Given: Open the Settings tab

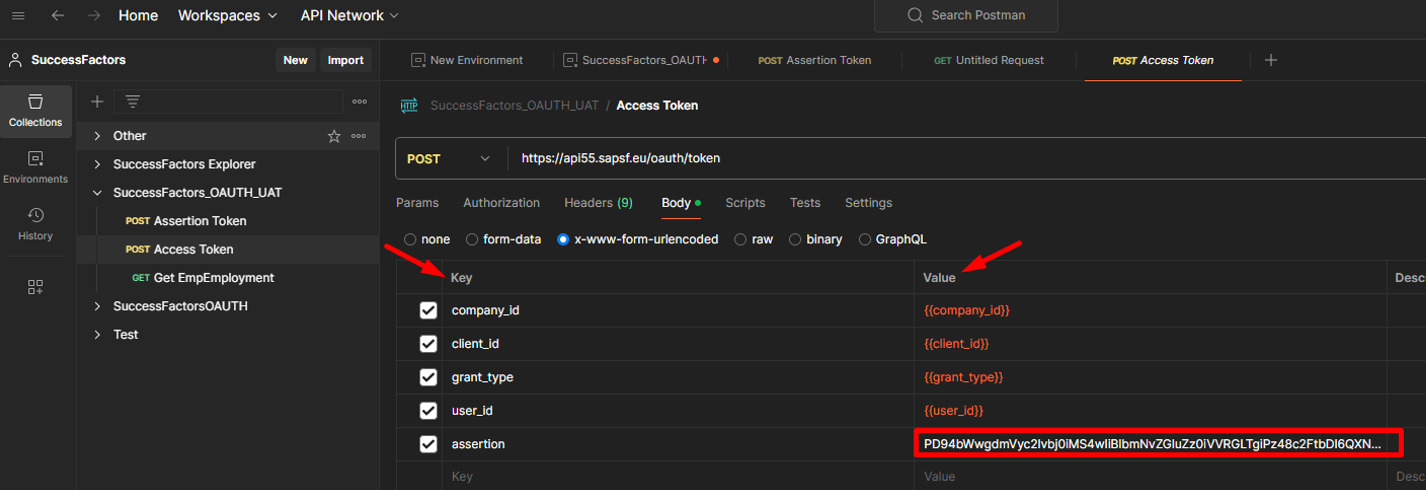Looking at the screenshot, I should tap(868, 203).
